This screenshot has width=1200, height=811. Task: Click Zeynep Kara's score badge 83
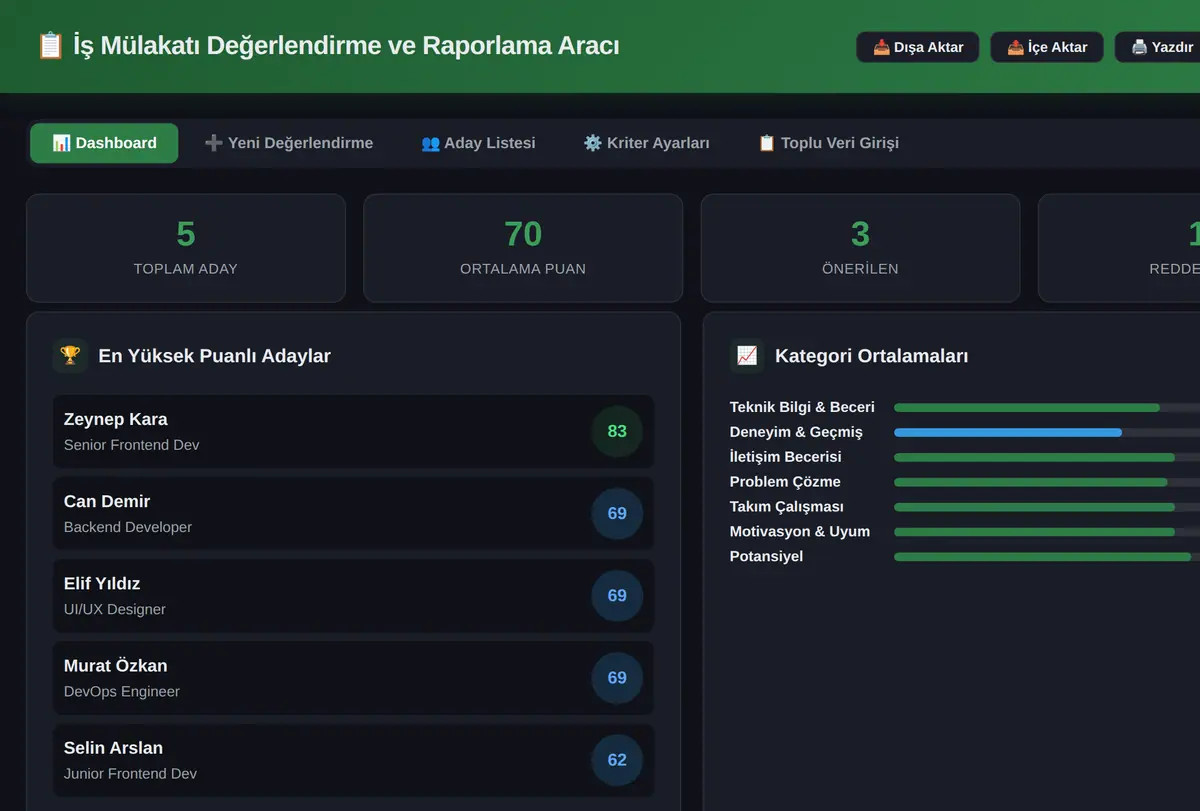click(x=617, y=431)
